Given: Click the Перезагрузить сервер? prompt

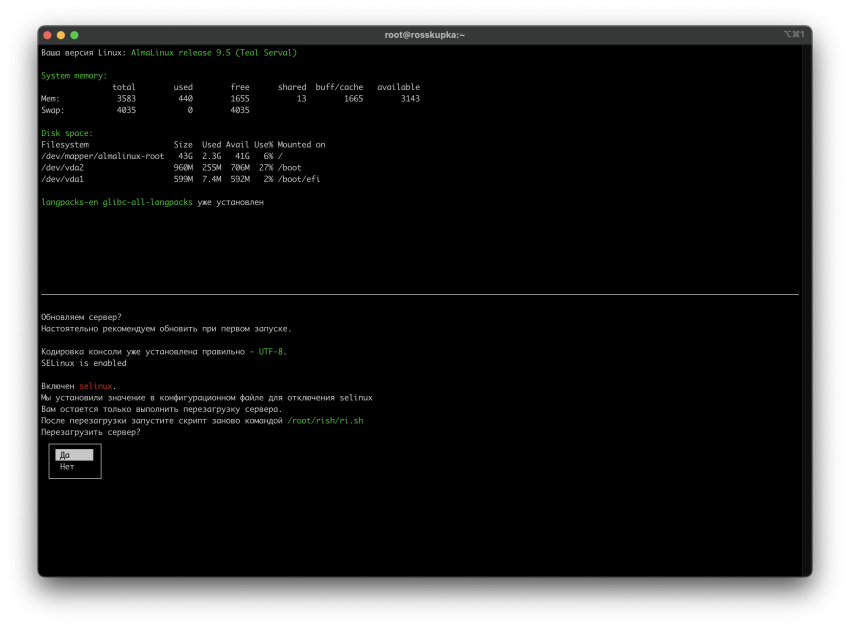Looking at the screenshot, I should pyautogui.click(x=91, y=432).
